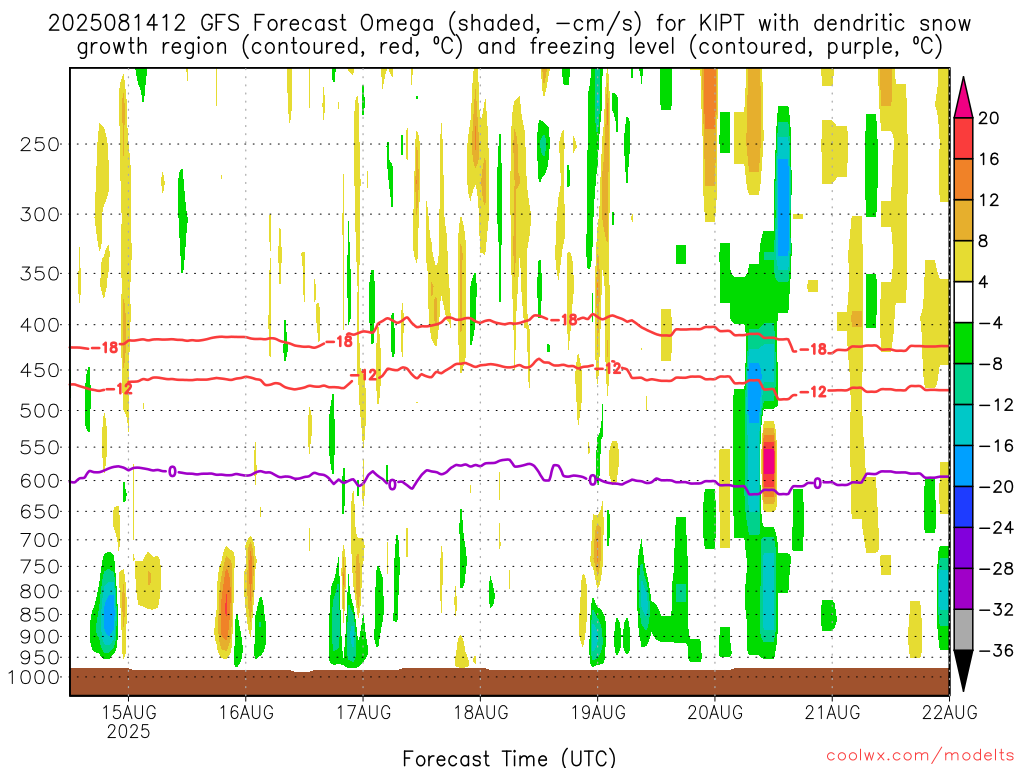The height and width of the screenshot is (768, 1024).
Task: Click the 850 pressure level label
Action: click(x=40, y=615)
